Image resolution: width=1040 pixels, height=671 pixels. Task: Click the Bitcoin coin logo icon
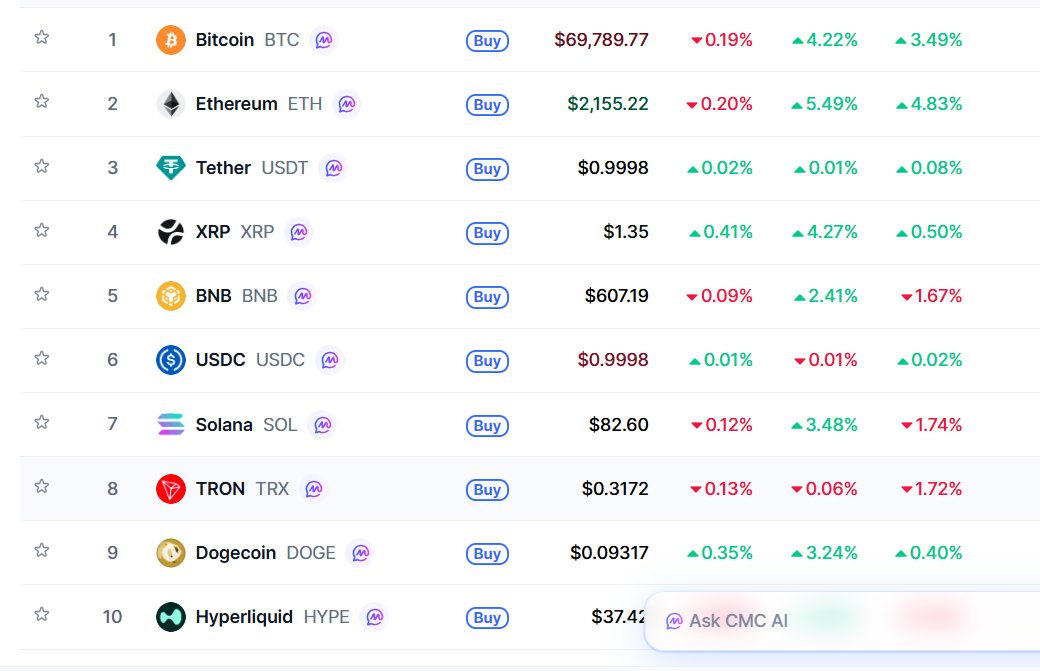tap(171, 40)
